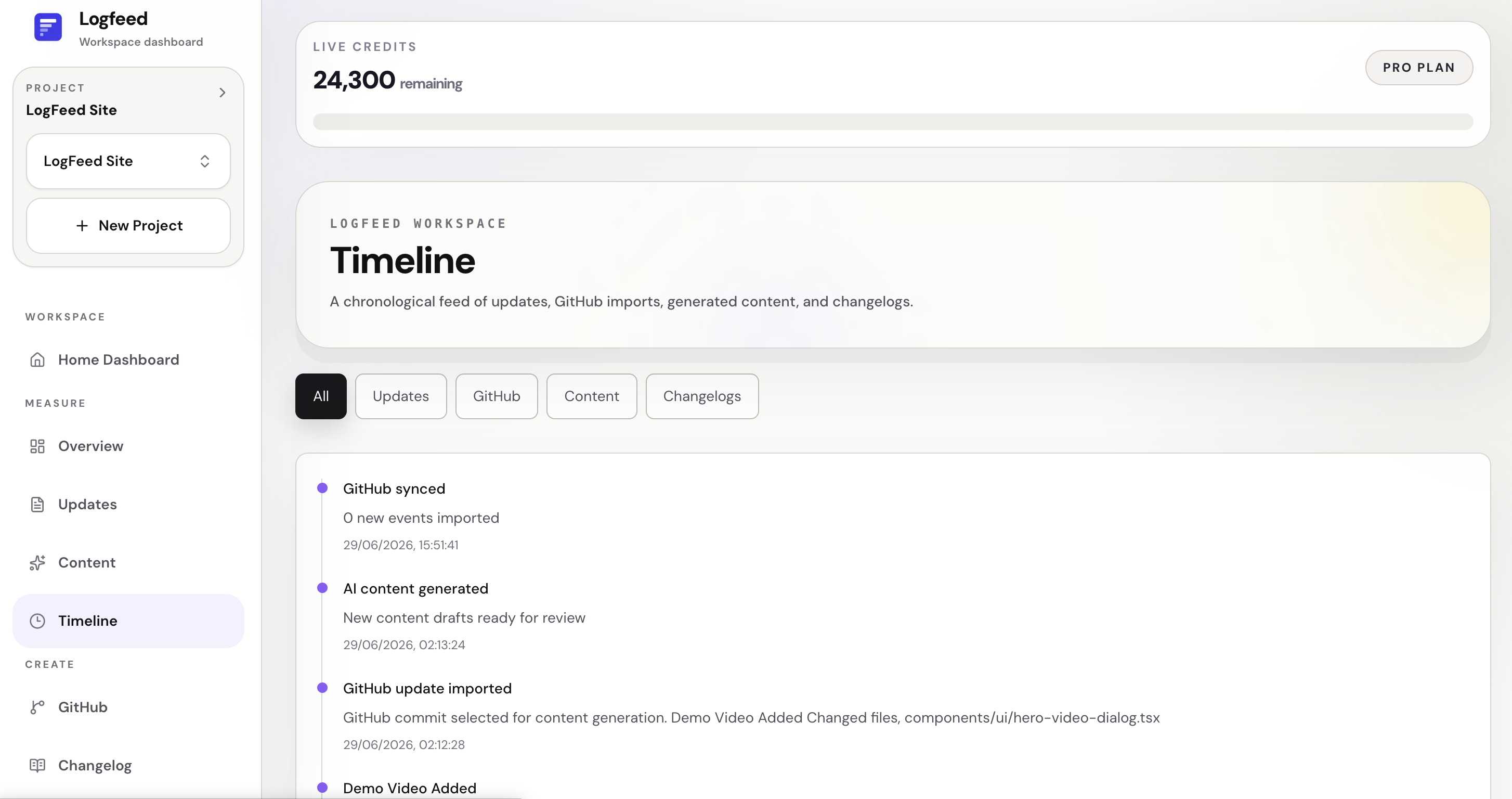This screenshot has height=799, width=1512.
Task: Filter timeline by Content
Action: pyautogui.click(x=592, y=396)
